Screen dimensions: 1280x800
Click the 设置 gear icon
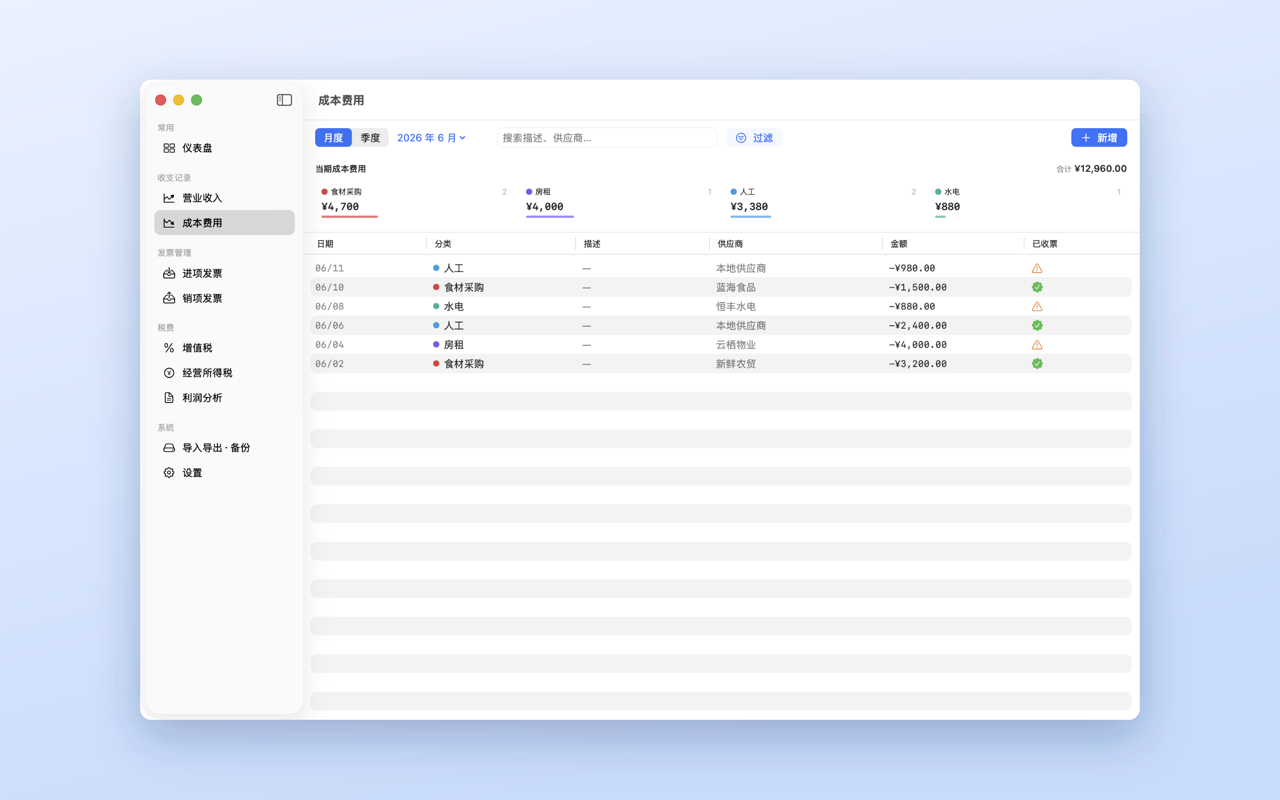[169, 473]
